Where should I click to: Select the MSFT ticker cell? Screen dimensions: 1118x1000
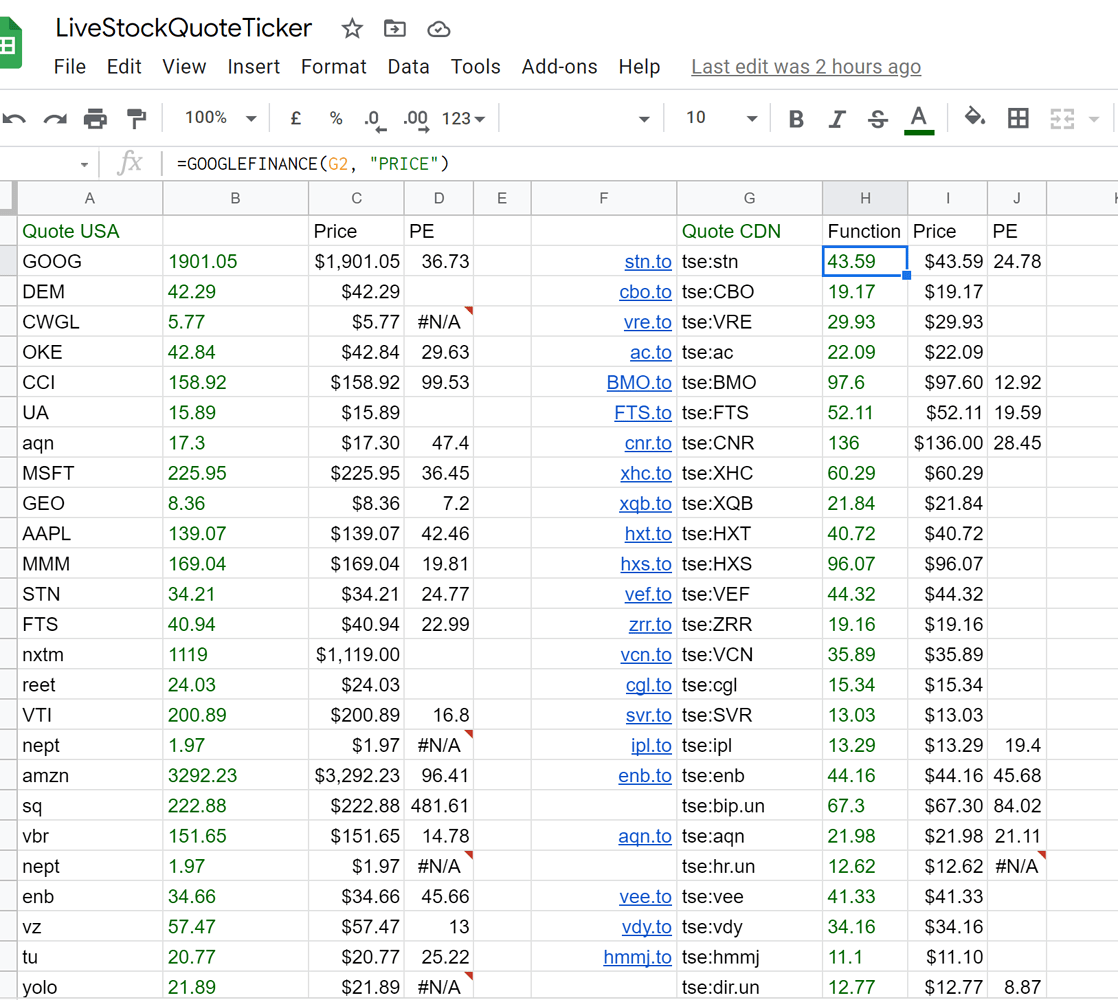(90, 473)
